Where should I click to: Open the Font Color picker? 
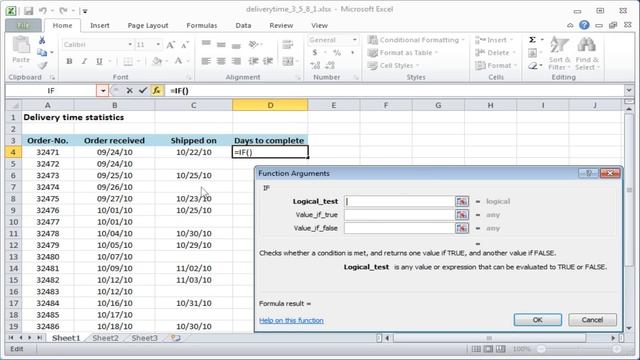click(178, 61)
